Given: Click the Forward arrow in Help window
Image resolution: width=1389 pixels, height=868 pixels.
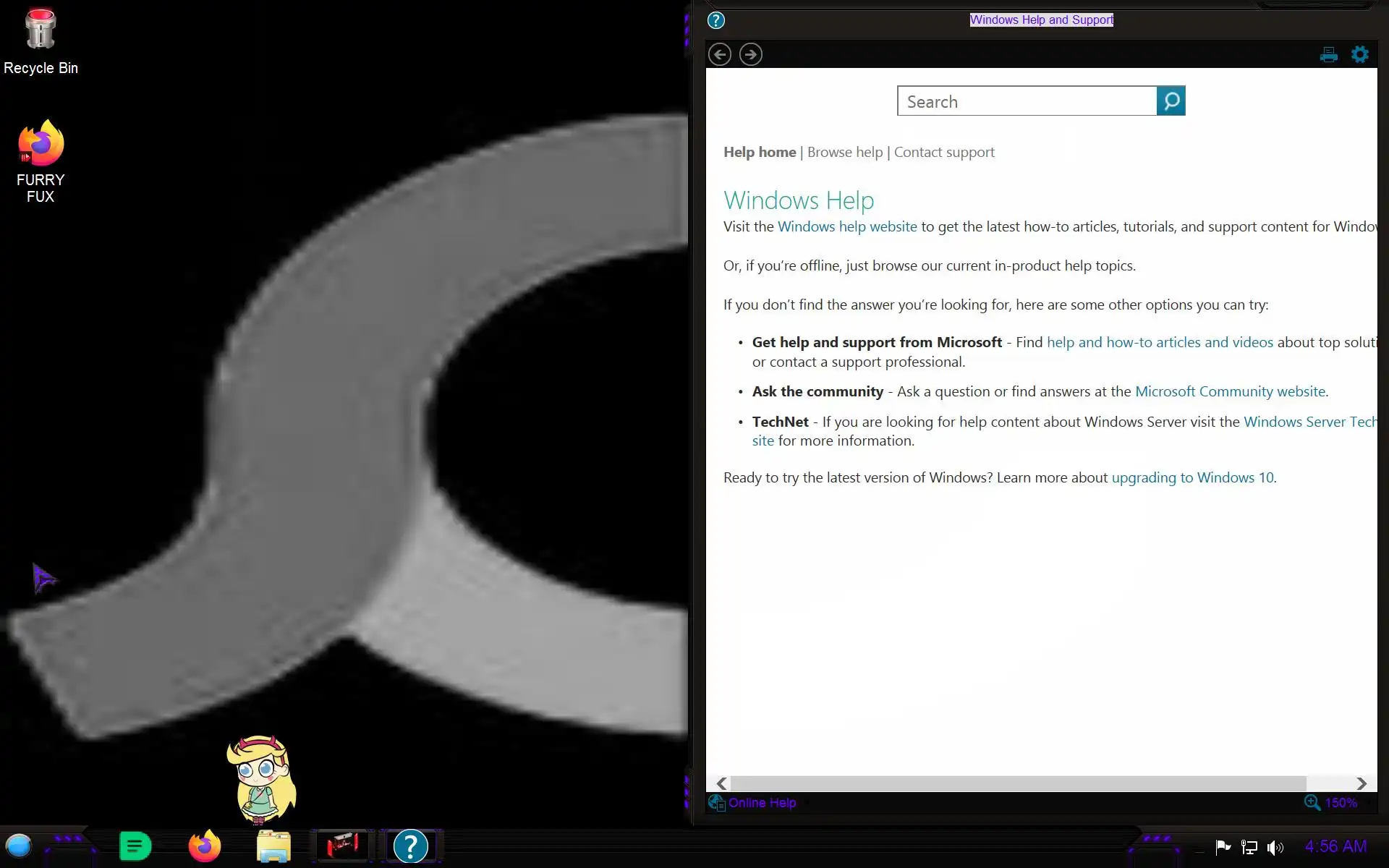Looking at the screenshot, I should click(x=750, y=54).
